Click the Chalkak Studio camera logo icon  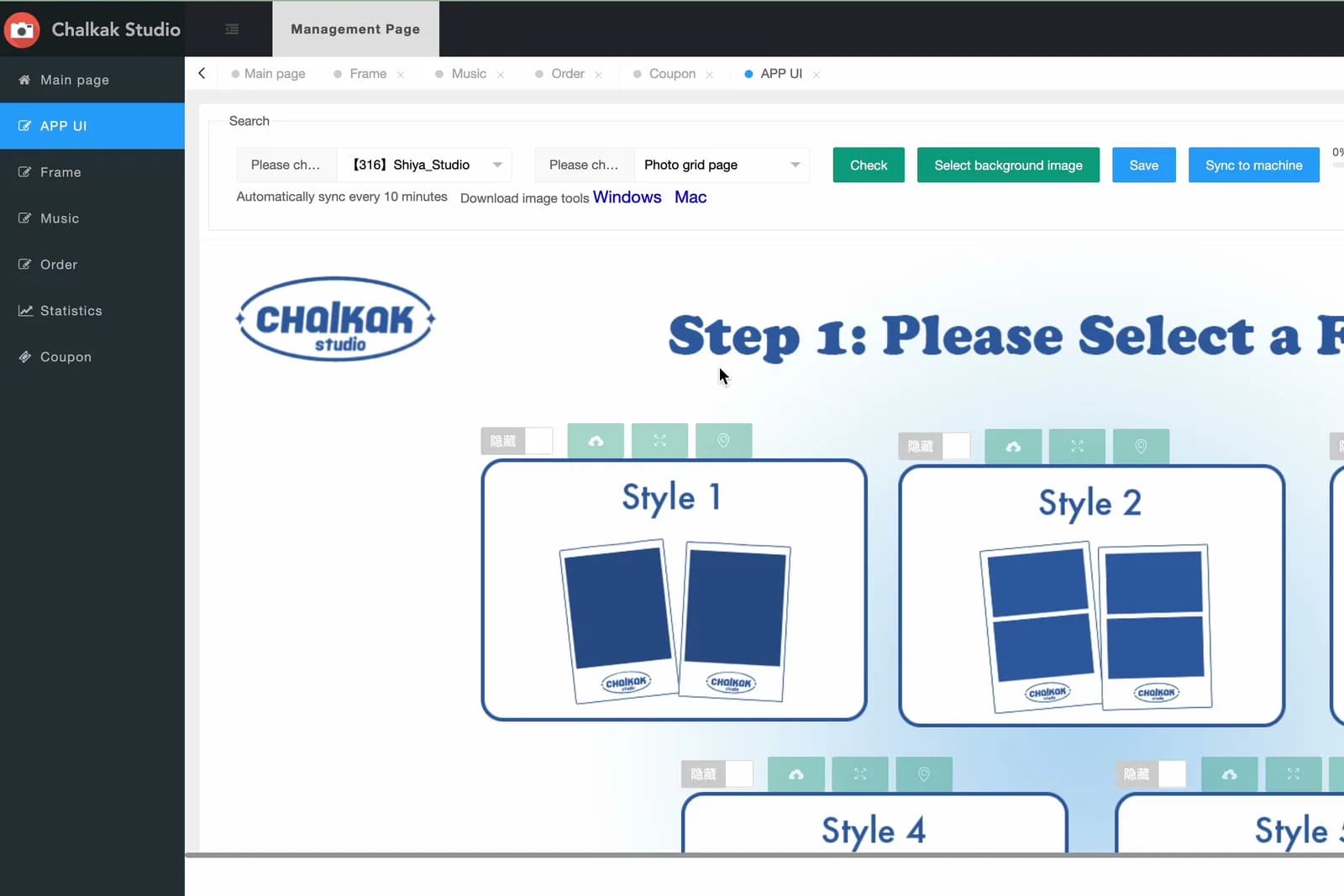(22, 29)
